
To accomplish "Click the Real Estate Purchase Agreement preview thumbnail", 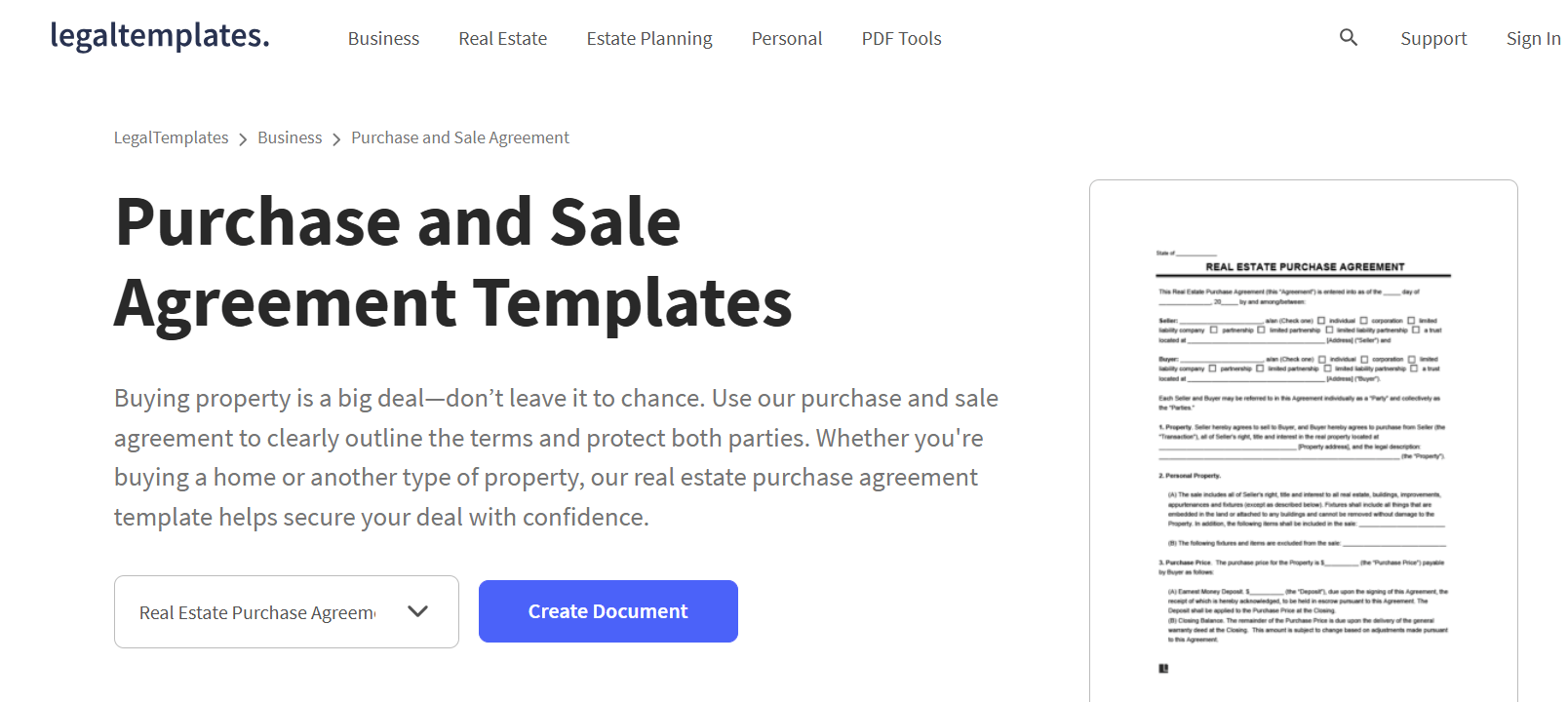I will pyautogui.click(x=1303, y=439).
